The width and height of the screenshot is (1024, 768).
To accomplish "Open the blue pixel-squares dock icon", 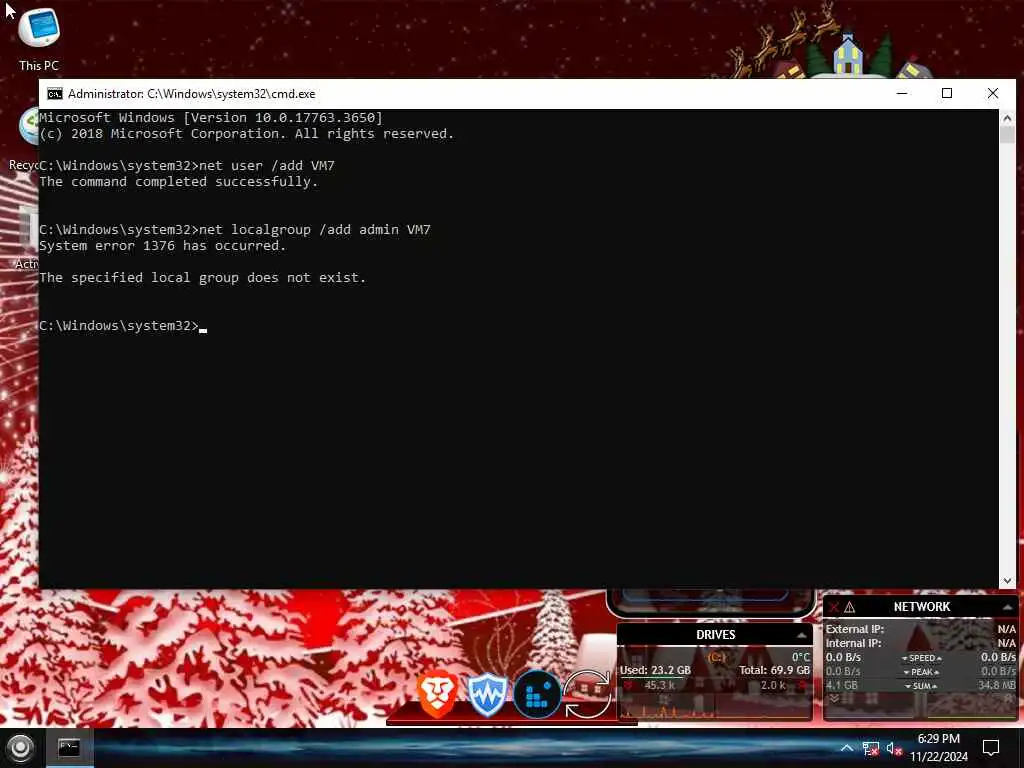I will point(537,695).
